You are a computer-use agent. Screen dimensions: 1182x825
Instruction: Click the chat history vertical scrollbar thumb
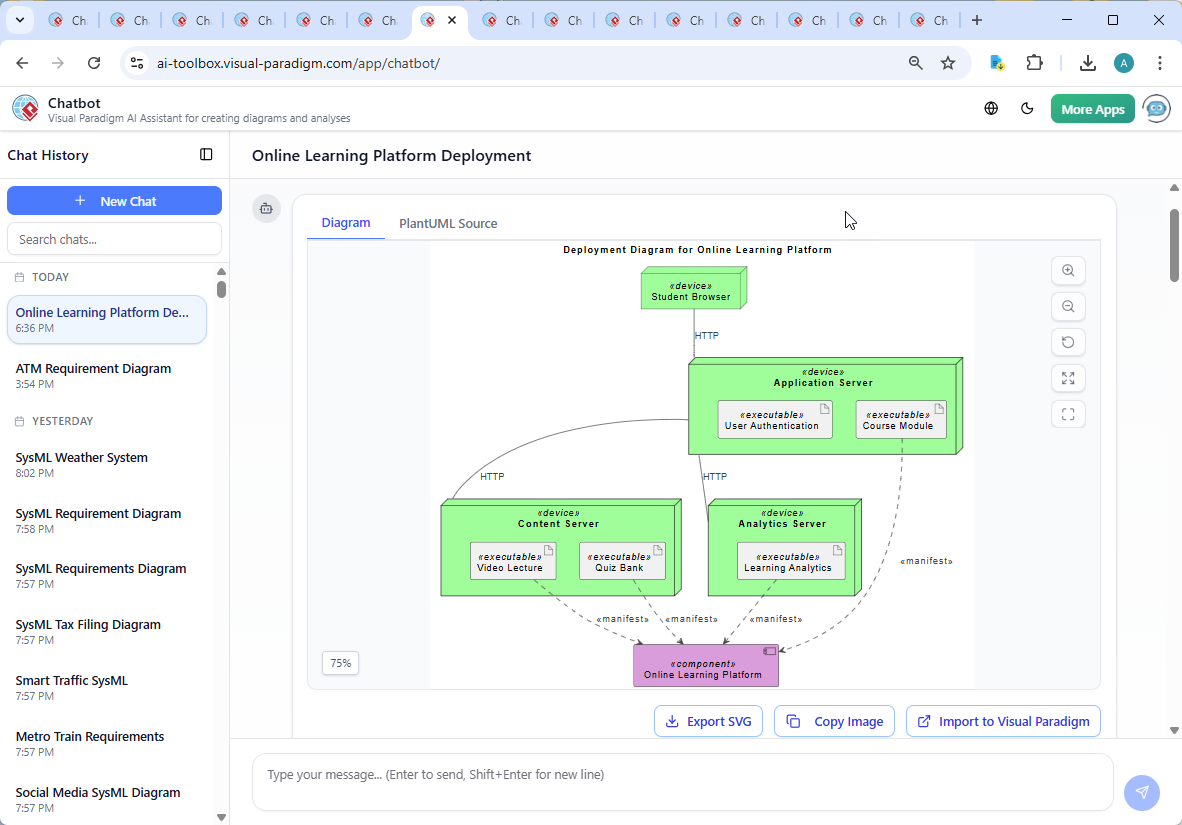pyautogui.click(x=221, y=289)
